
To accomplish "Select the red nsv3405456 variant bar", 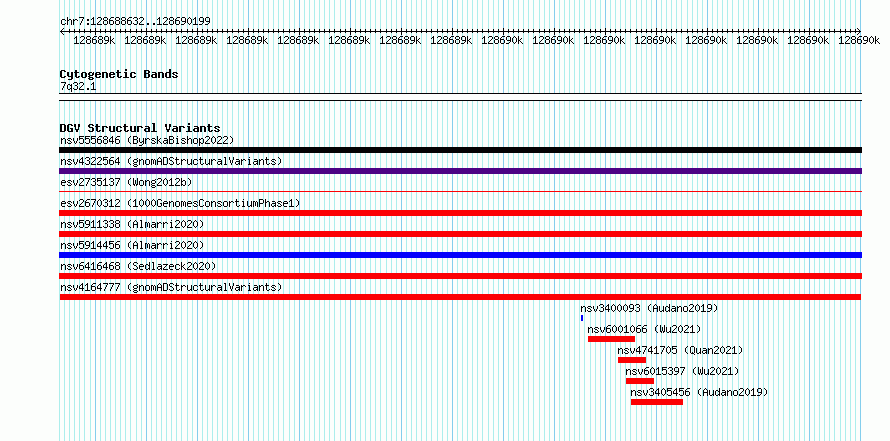I will 657,402.
